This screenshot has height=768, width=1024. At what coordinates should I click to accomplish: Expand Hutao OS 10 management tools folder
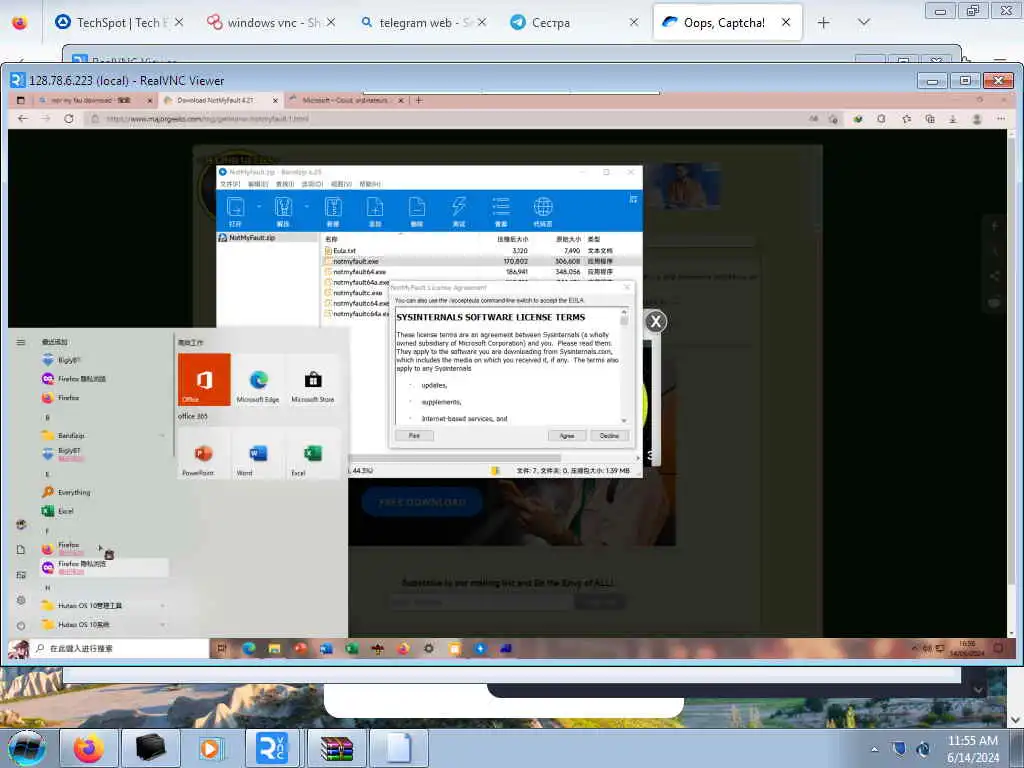coord(103,606)
